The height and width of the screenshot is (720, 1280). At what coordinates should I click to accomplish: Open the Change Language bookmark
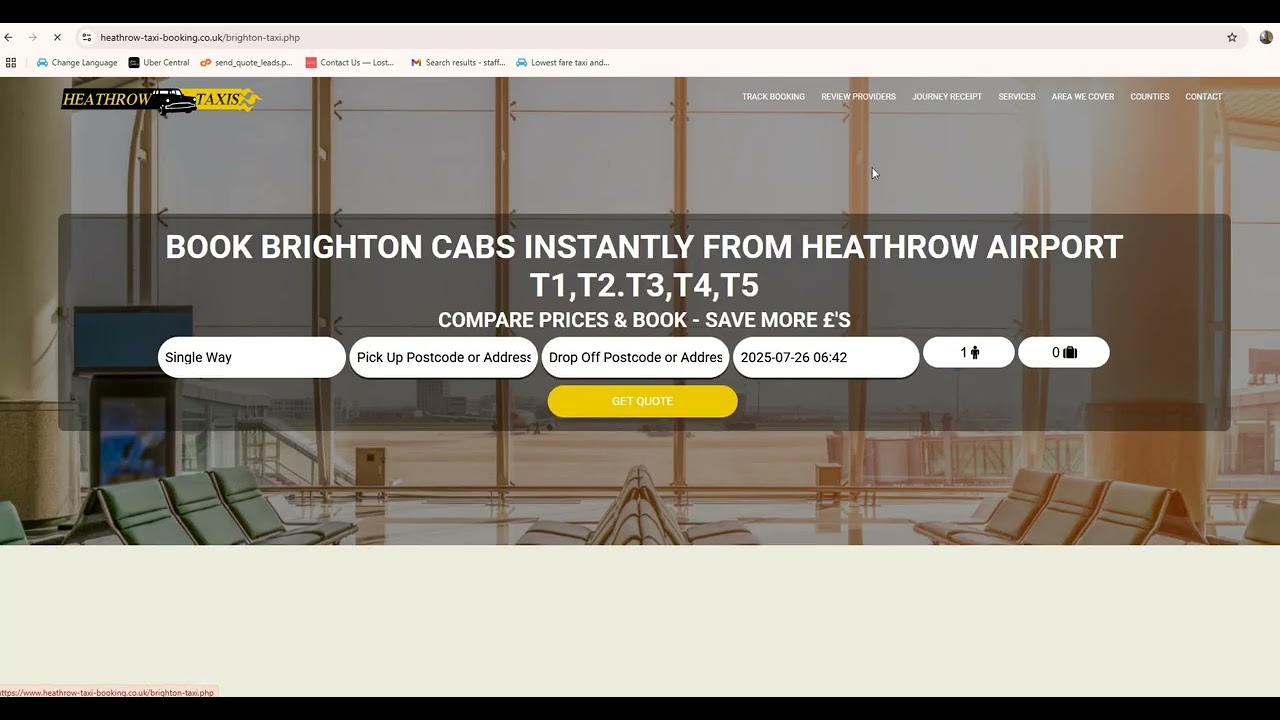[77, 62]
